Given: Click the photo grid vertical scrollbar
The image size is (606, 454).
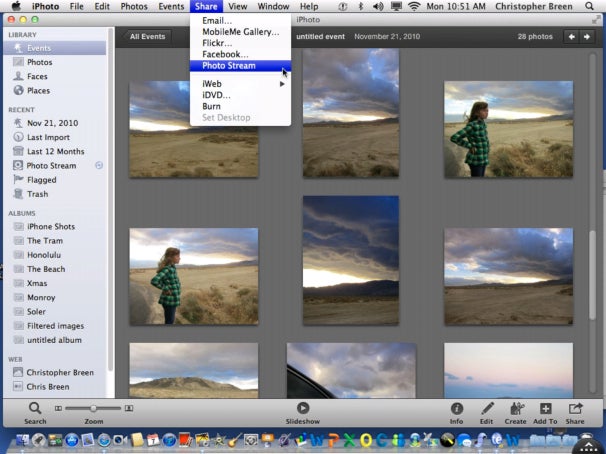Looking at the screenshot, I should (592, 274).
